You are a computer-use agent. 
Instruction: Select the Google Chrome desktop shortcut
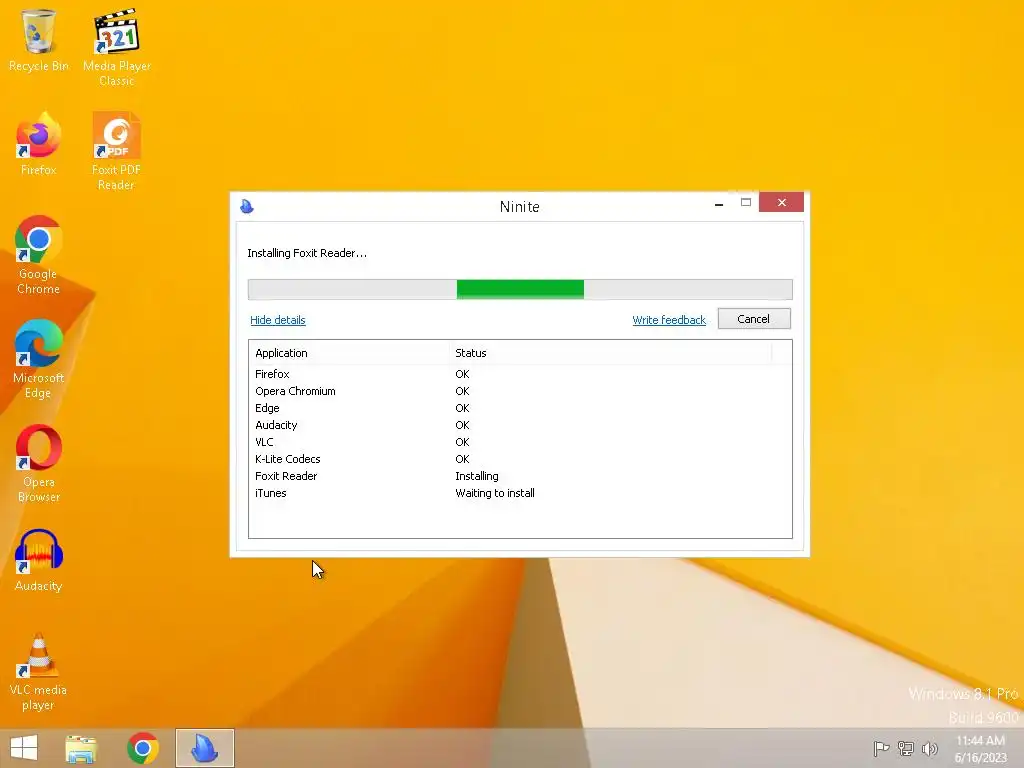[39, 255]
